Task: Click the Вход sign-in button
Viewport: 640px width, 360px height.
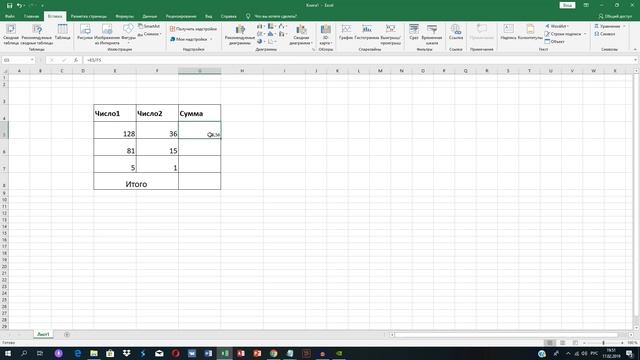Action: (567, 5)
